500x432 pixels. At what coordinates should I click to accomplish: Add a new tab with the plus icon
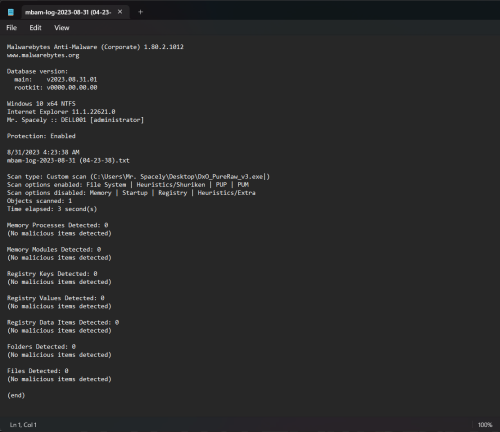pos(140,12)
